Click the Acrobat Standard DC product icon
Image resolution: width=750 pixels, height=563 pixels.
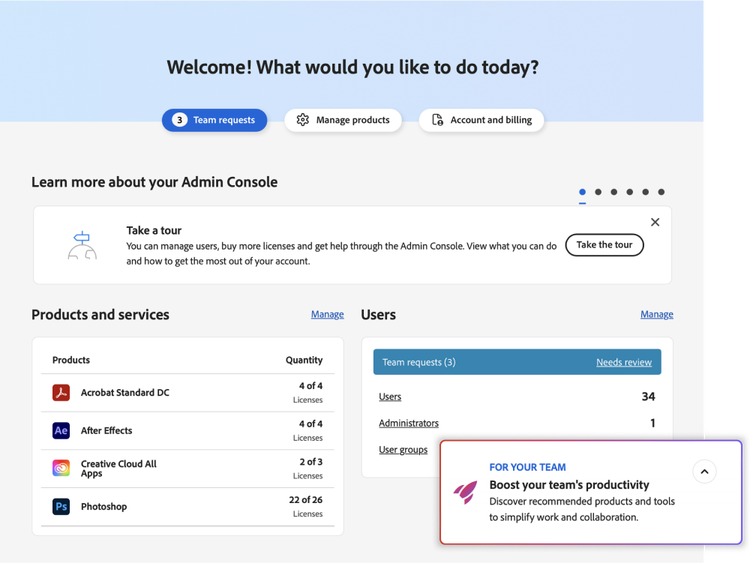pos(61,393)
